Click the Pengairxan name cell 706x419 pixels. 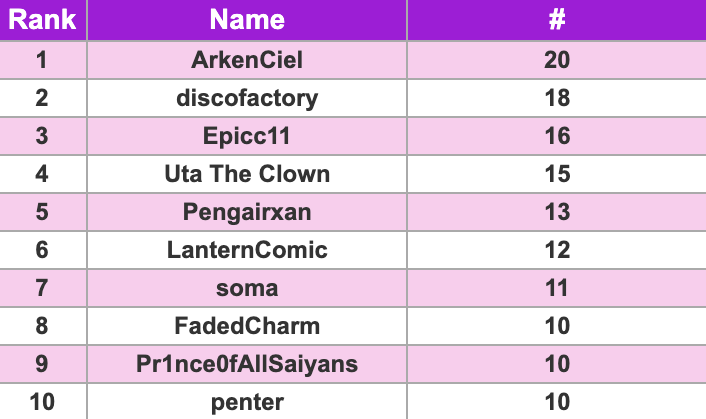point(247,212)
